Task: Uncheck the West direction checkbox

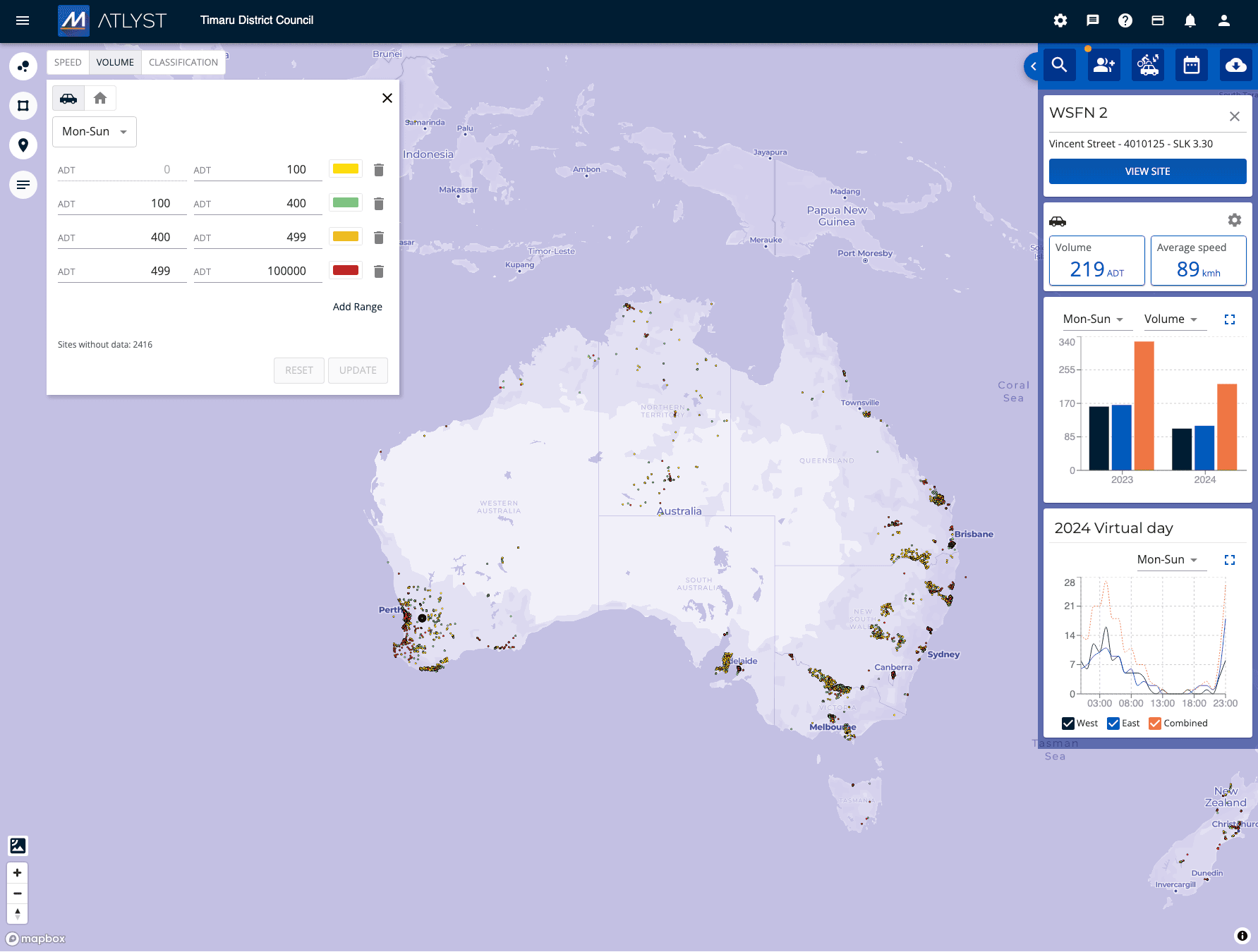Action: (x=1068, y=724)
